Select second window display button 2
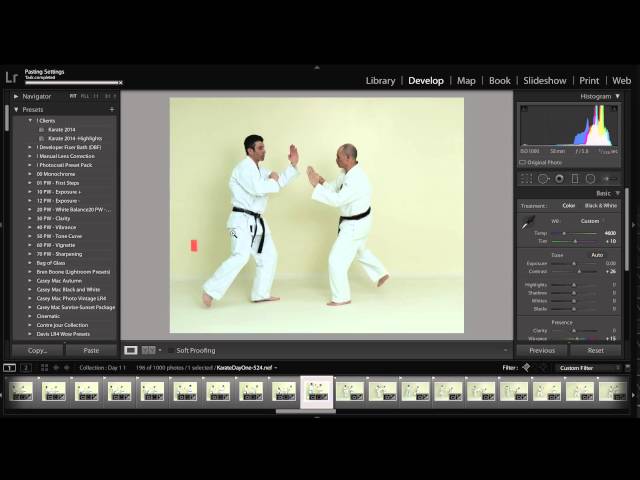Viewport: 640px width, 480px height. pyautogui.click(x=26, y=368)
